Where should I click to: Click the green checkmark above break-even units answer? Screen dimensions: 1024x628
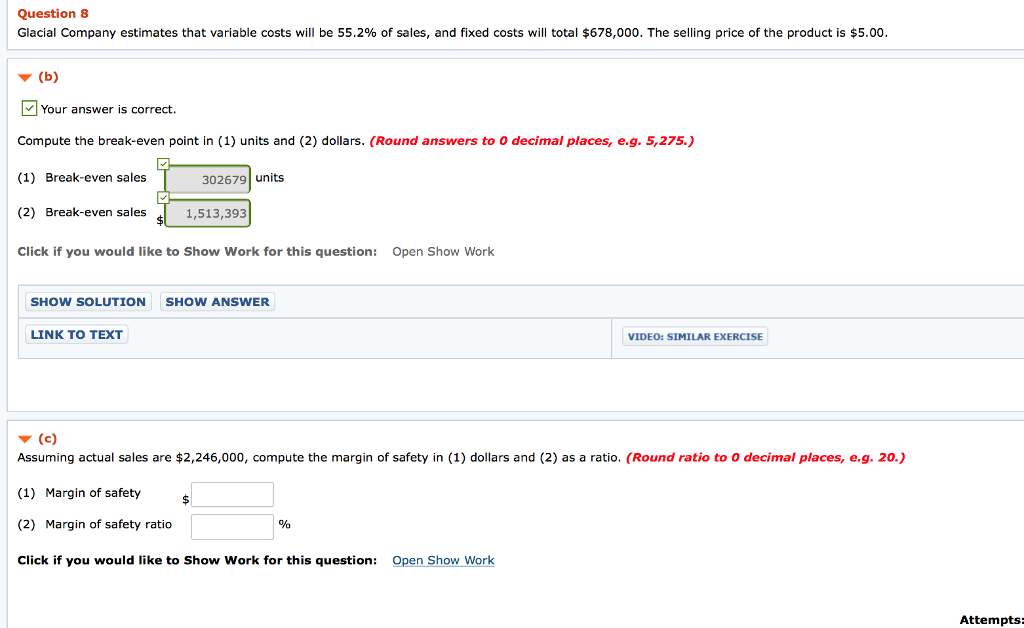pos(163,162)
